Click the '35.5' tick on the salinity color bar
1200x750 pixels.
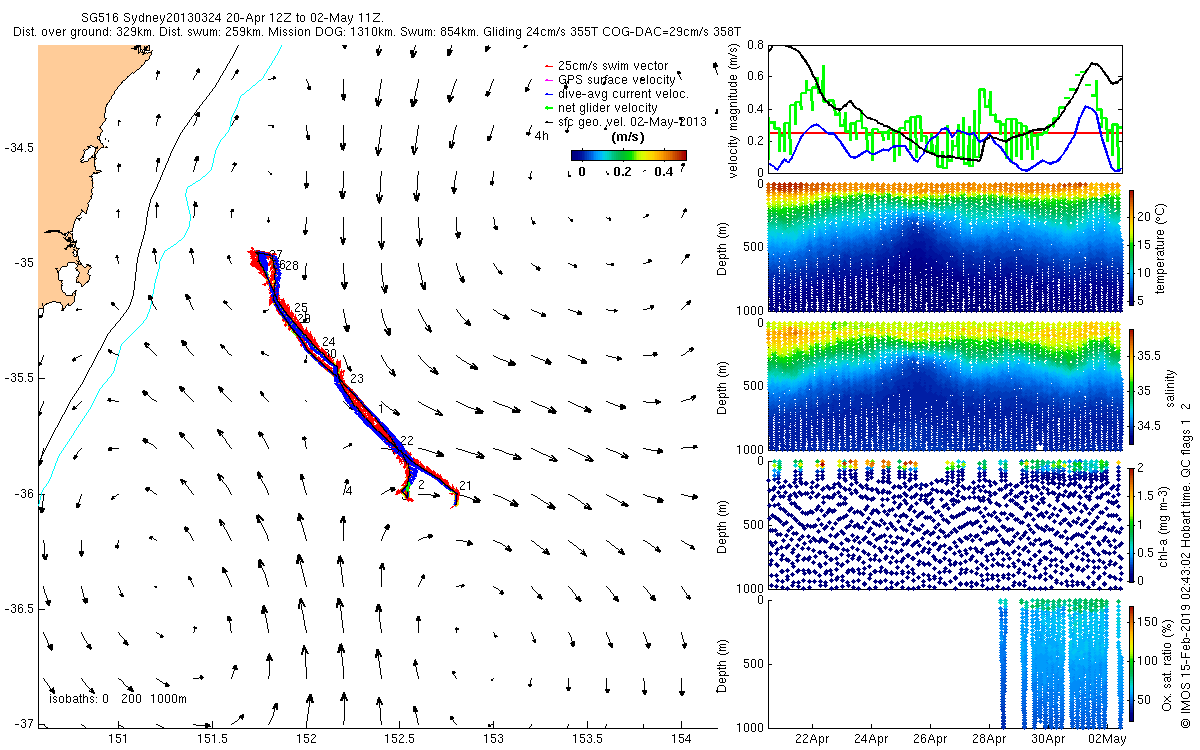click(1148, 355)
